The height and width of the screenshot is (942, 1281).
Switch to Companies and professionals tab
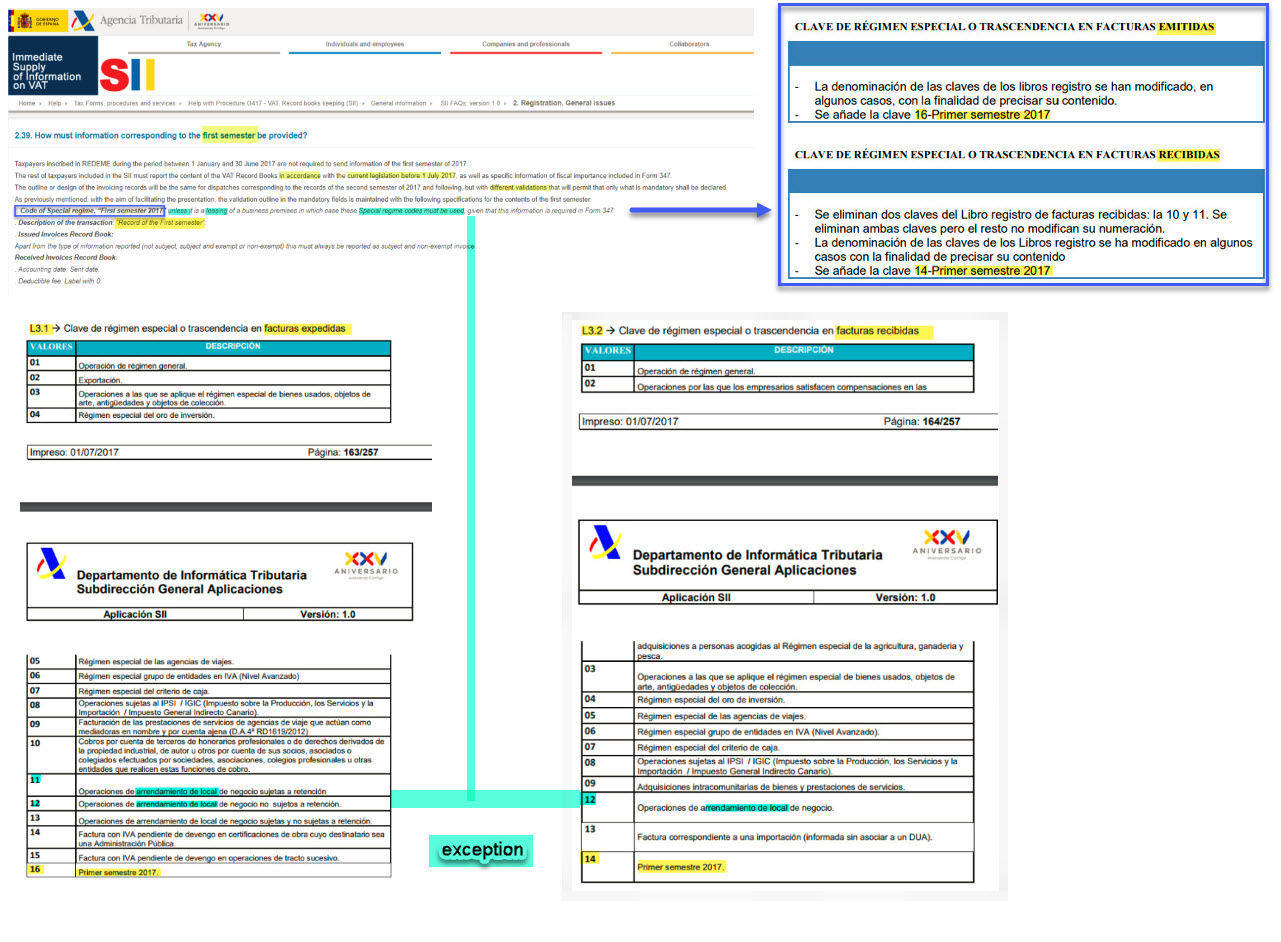526,45
